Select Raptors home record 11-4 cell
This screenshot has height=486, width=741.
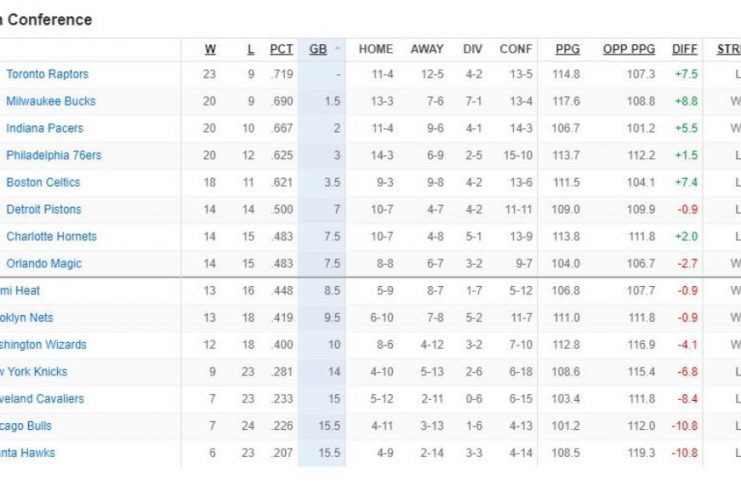[x=376, y=74]
